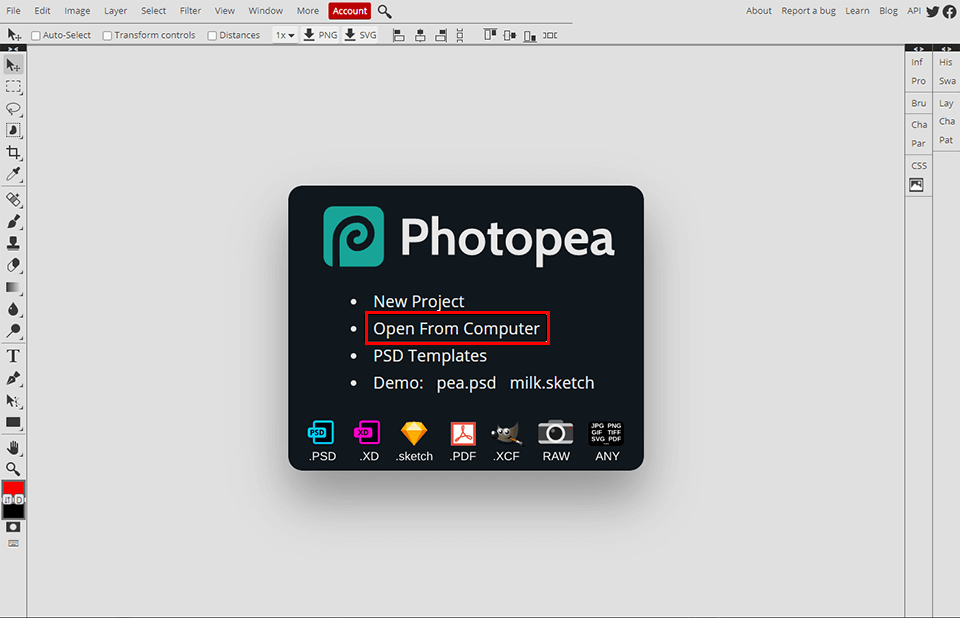Screen dimensions: 960x618
Task: Collapse the Info panel with its arrow toggle
Action: point(917,48)
